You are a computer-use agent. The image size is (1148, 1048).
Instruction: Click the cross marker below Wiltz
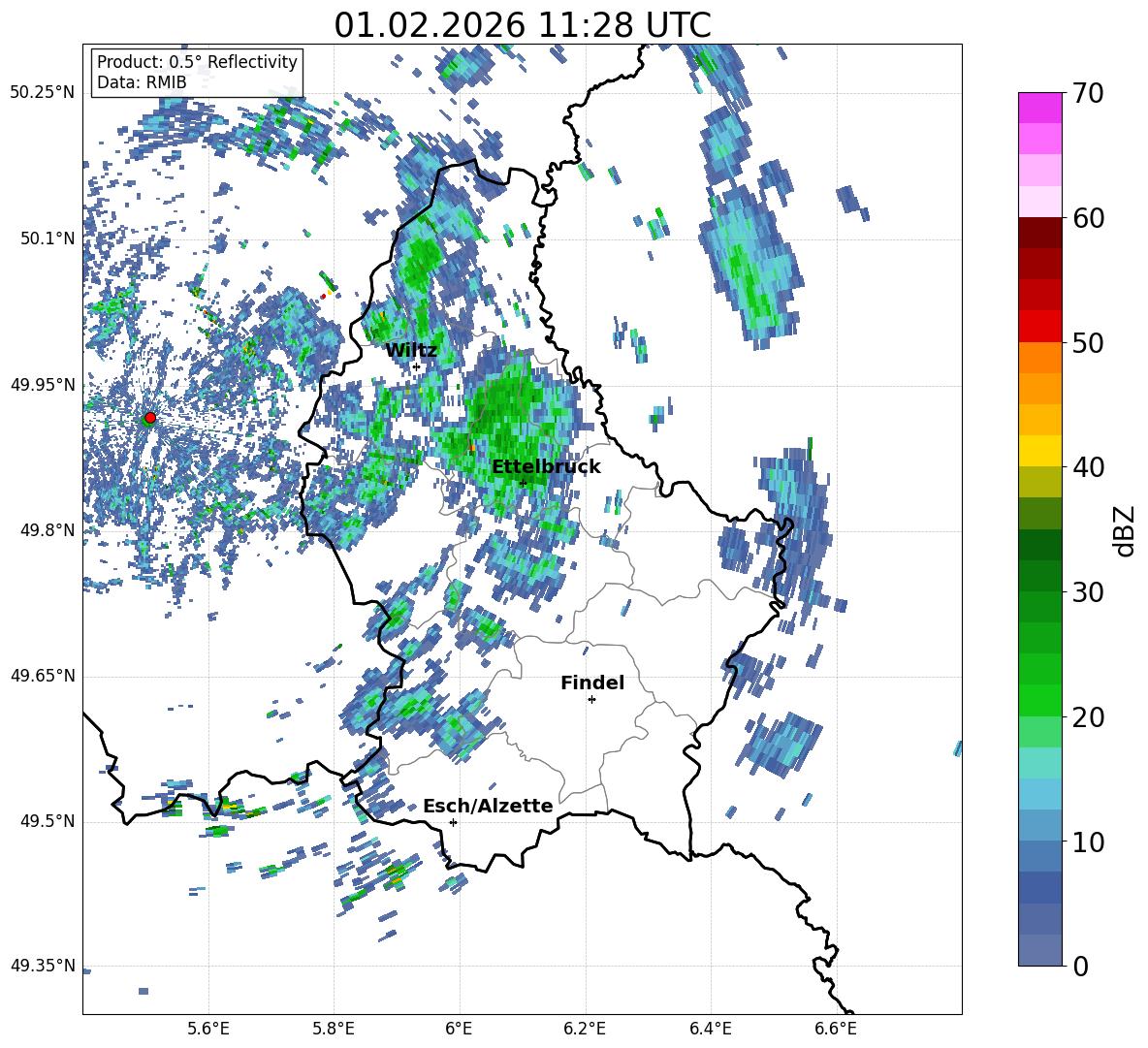point(417,367)
